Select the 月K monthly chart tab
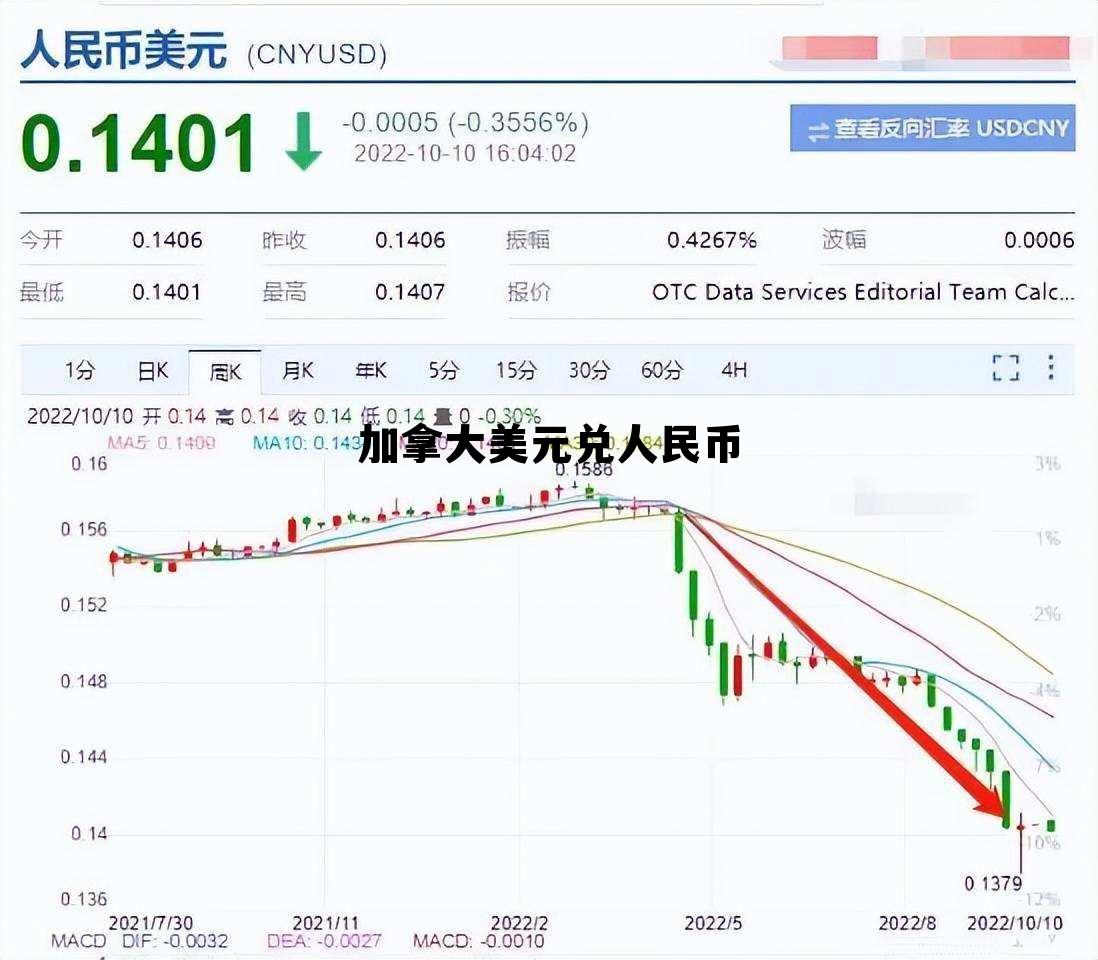 coord(299,370)
